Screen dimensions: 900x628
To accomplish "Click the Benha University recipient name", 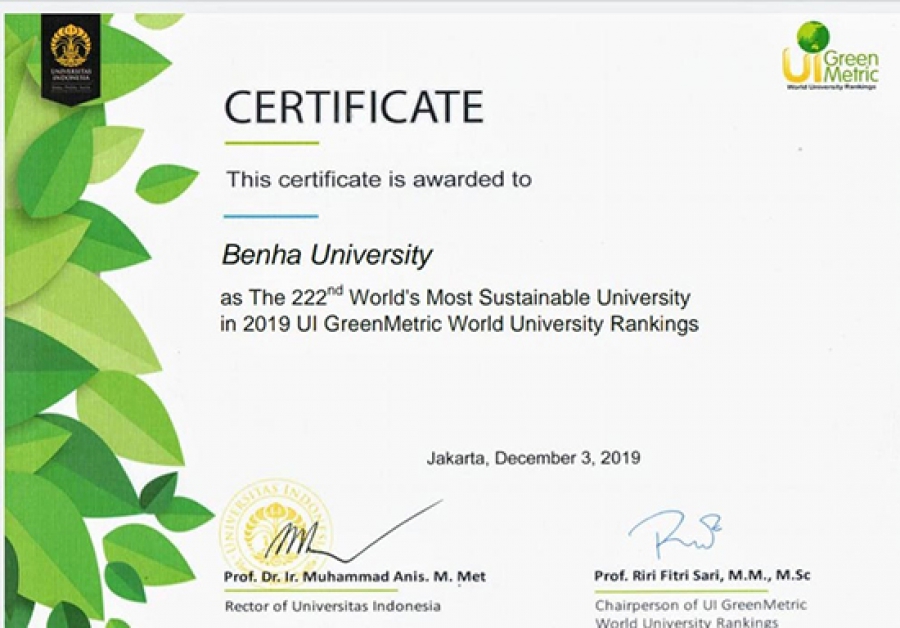I will [327, 256].
